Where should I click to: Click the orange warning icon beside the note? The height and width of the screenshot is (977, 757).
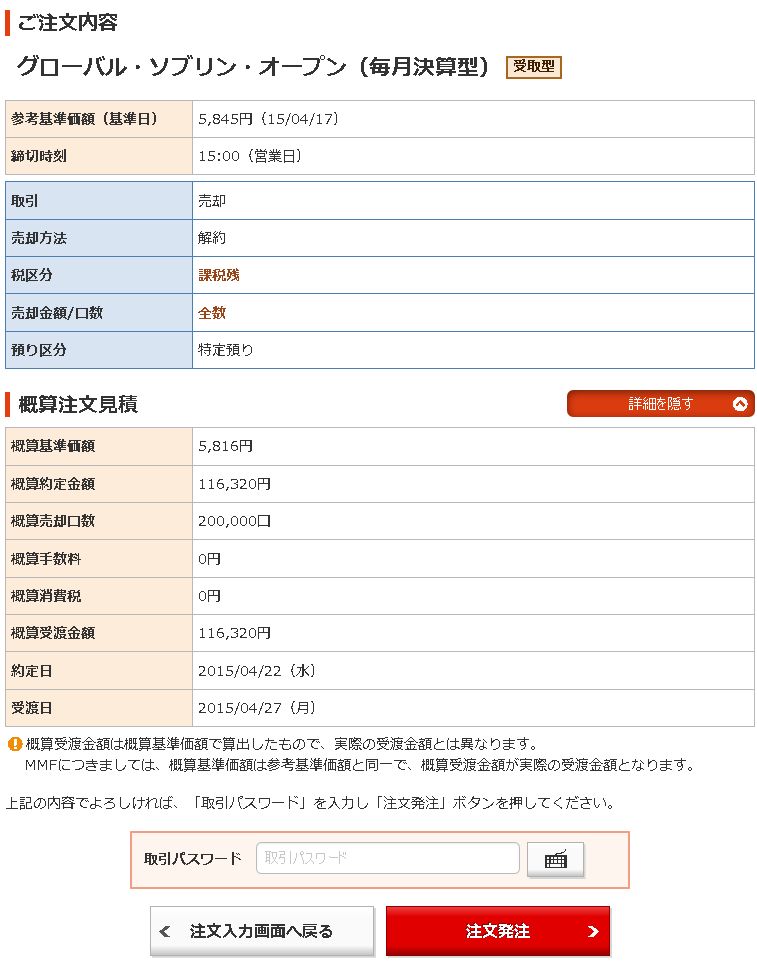click(x=14, y=744)
